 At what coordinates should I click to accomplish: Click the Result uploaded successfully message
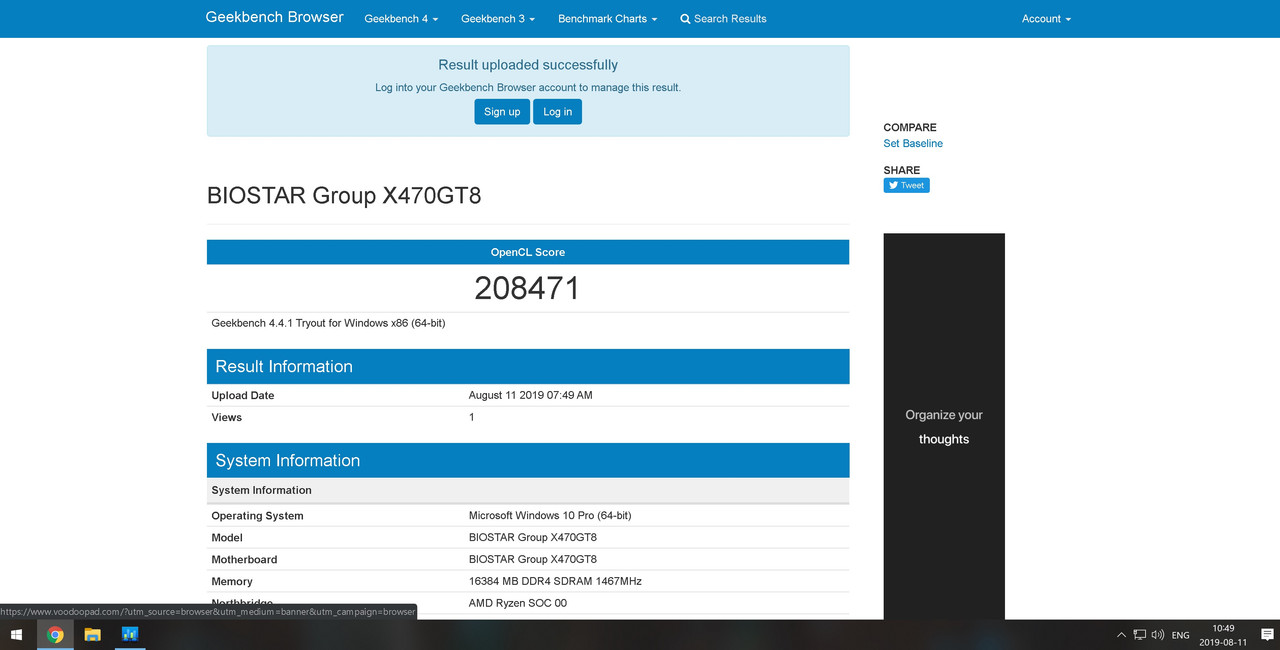coord(528,65)
